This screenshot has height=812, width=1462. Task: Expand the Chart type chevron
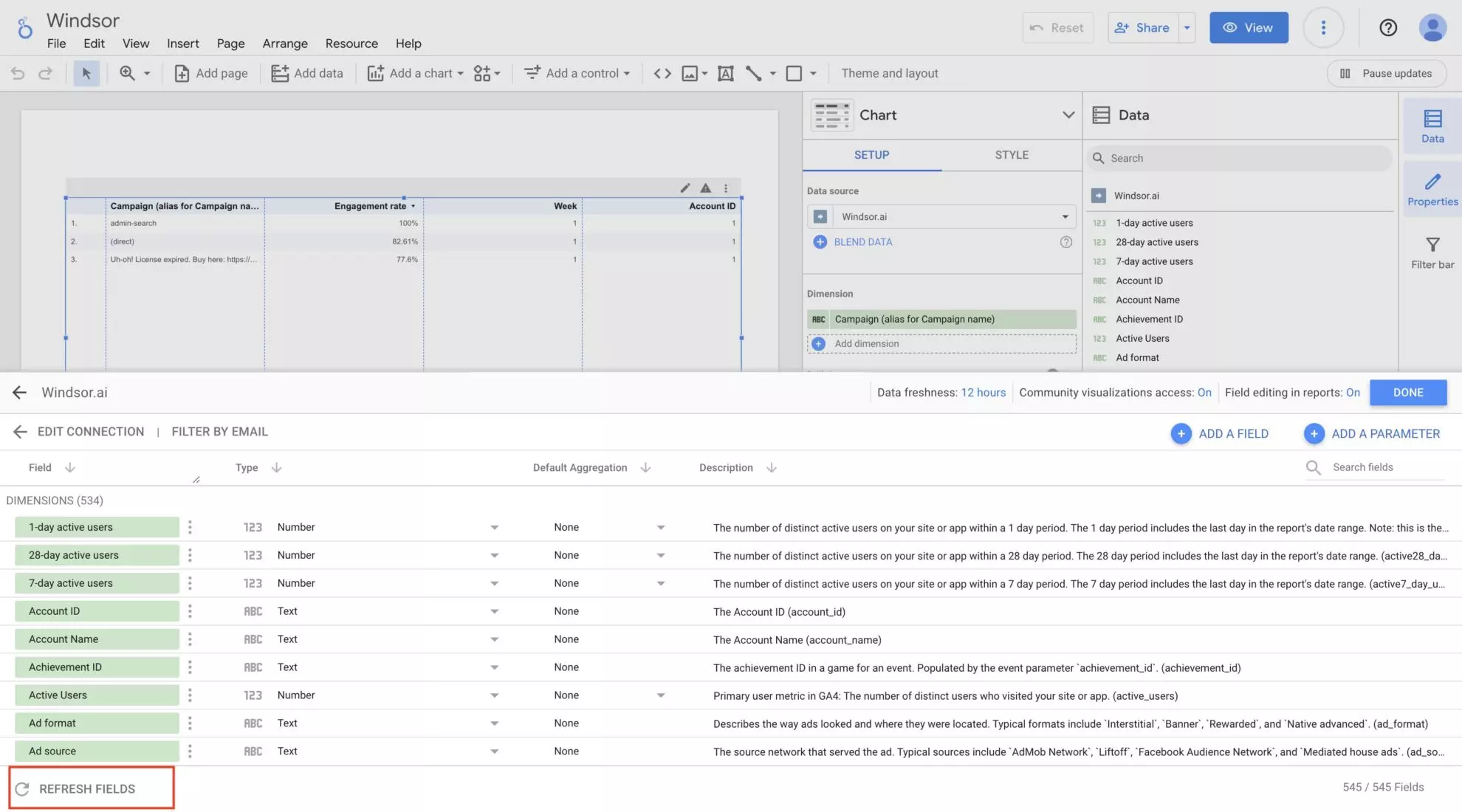[1068, 115]
